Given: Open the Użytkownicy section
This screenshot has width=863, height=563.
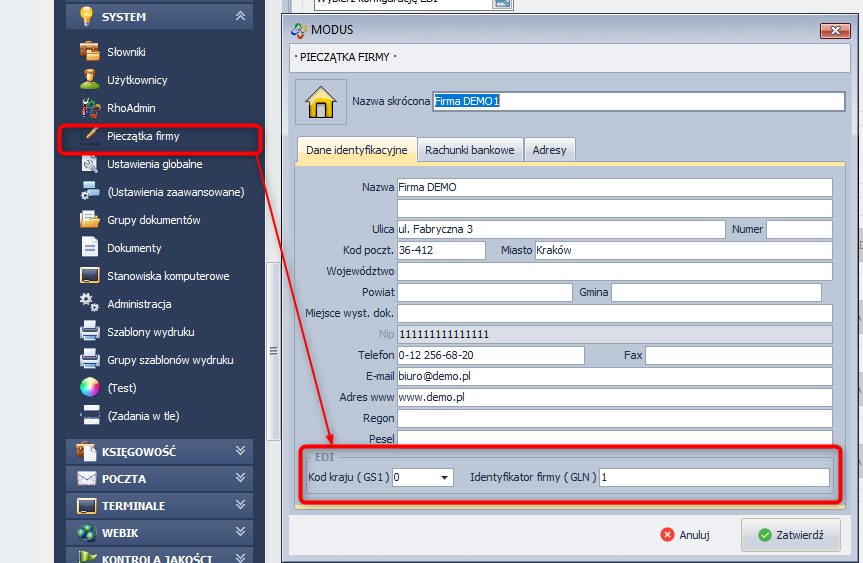Looking at the screenshot, I should pyautogui.click(x=137, y=79).
